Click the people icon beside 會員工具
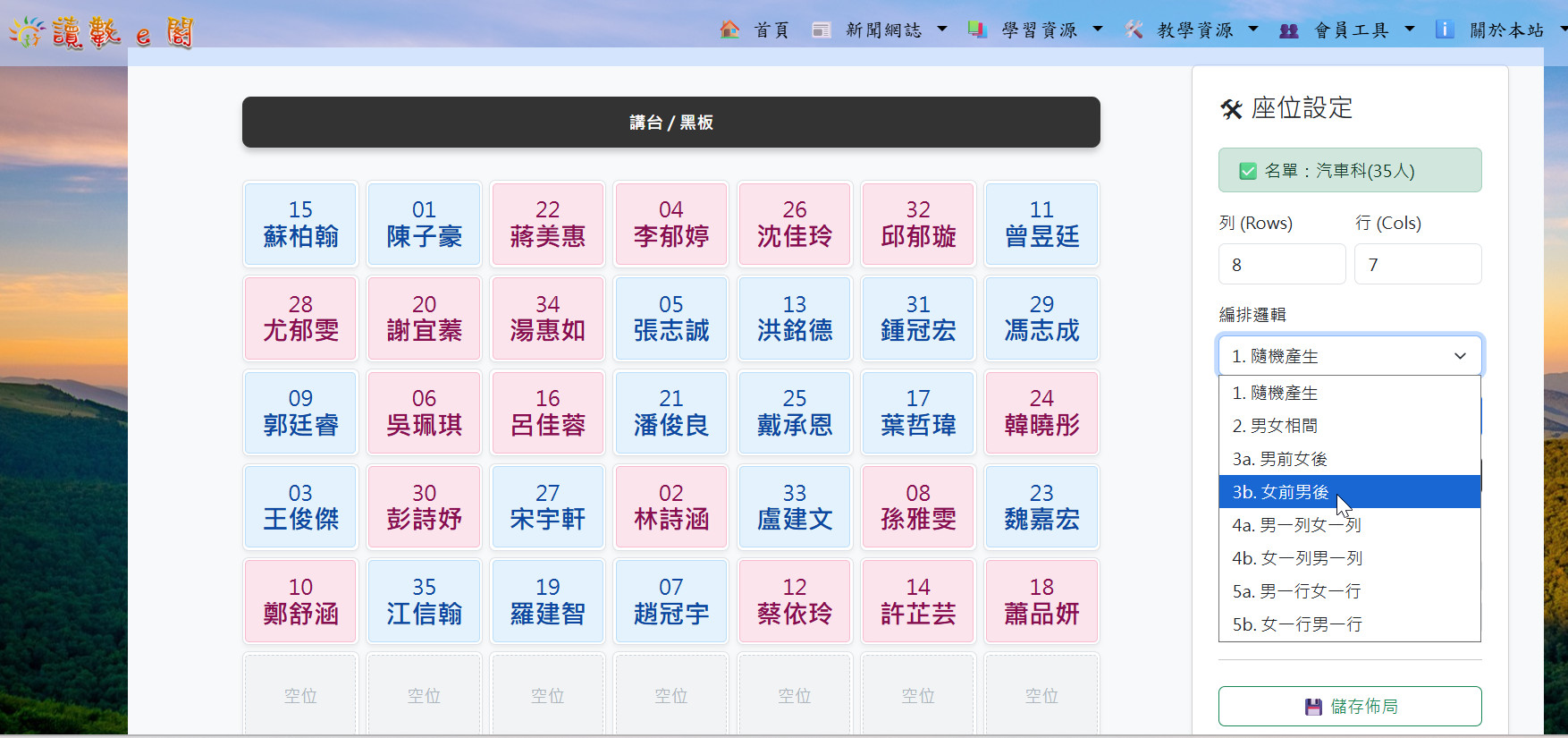The image size is (1568, 738). click(x=1288, y=30)
